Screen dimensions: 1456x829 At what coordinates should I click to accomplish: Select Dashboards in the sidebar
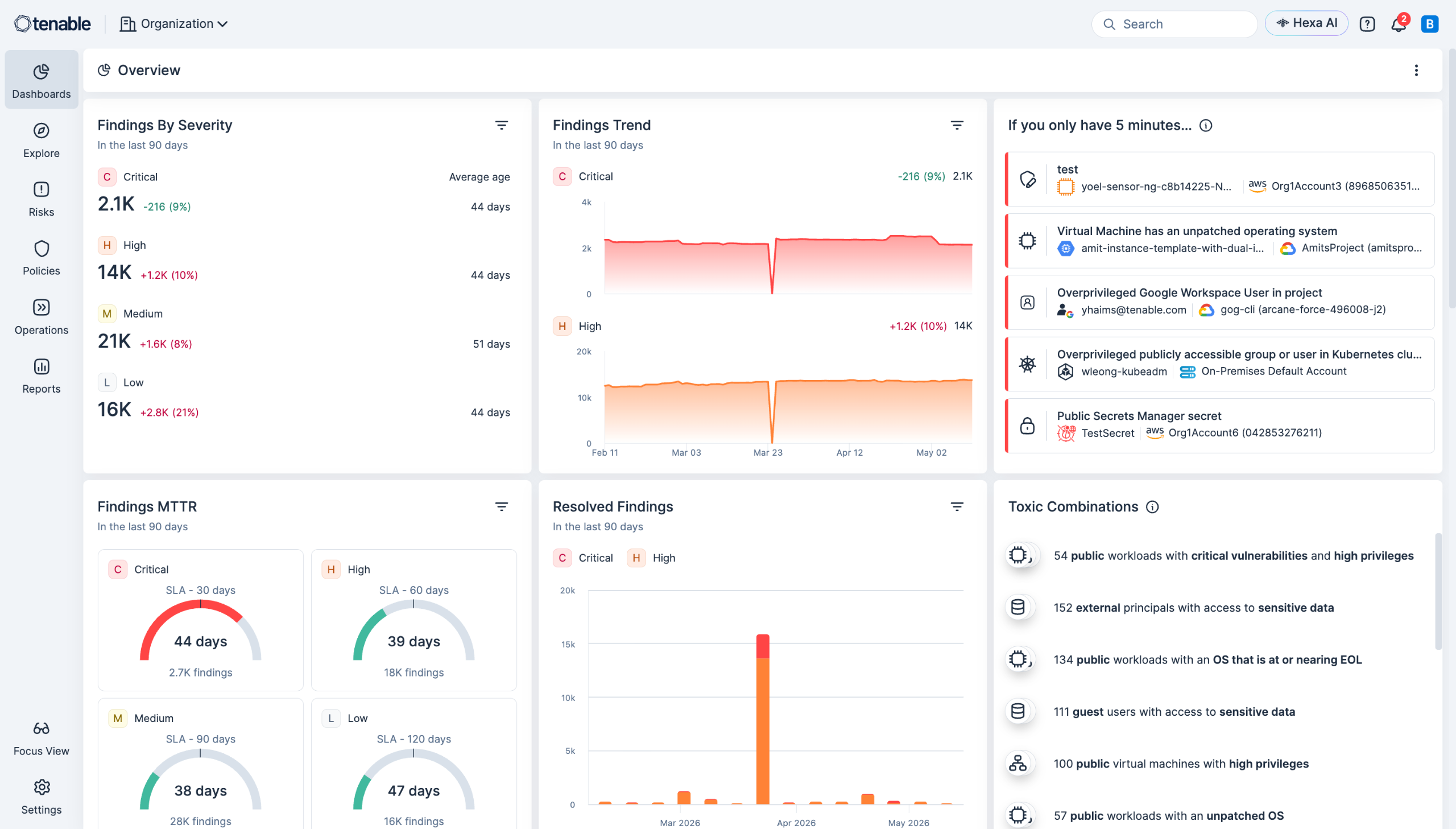(41, 80)
